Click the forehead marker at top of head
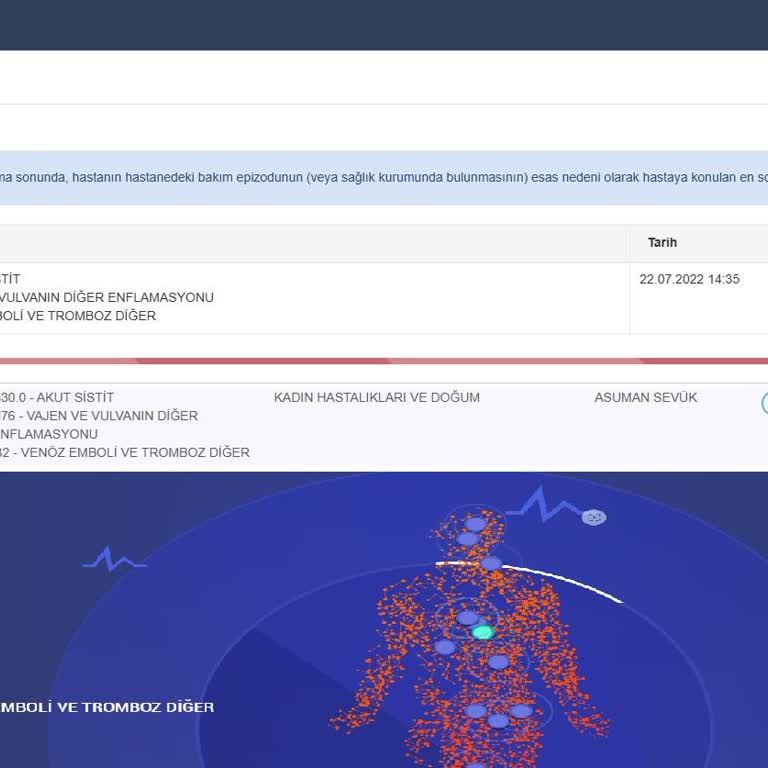 [x=475, y=524]
